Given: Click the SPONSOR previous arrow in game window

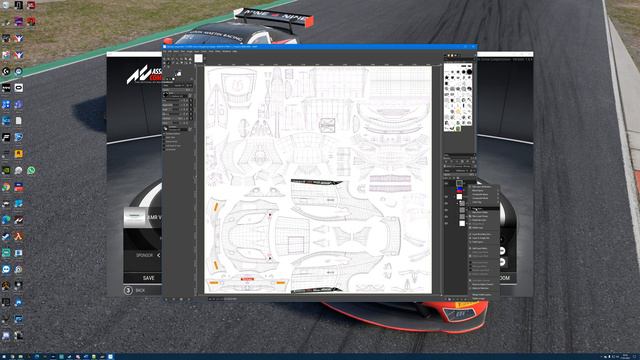Looking at the screenshot, I should click(159, 255).
